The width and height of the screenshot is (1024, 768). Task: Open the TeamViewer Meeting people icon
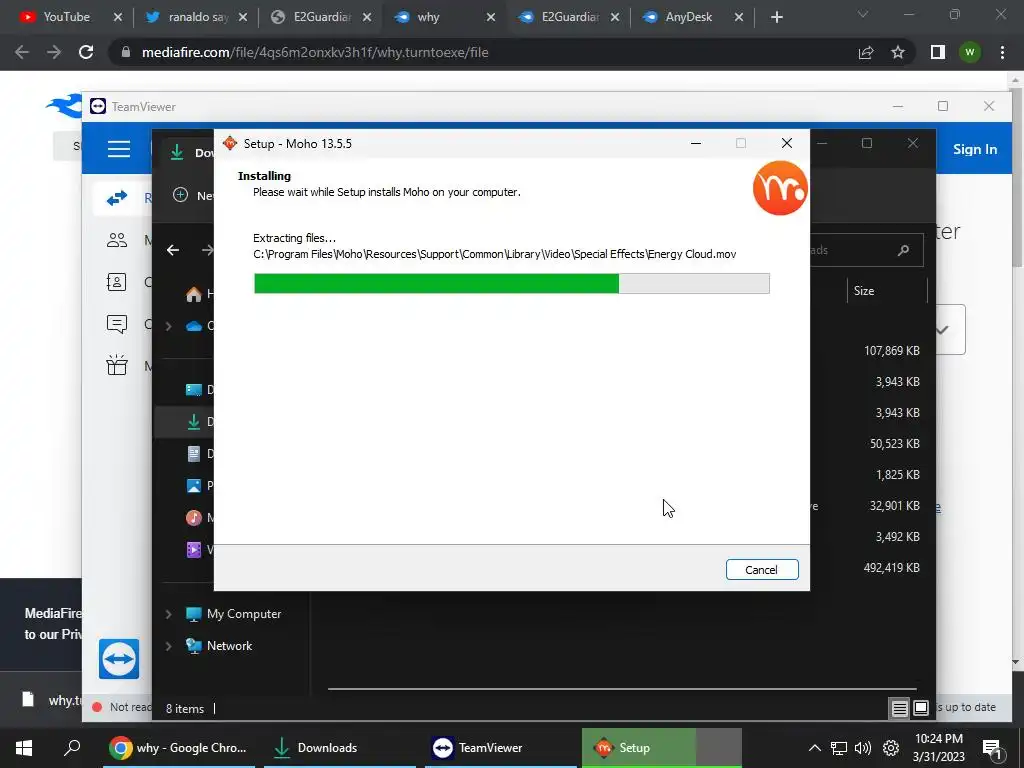click(117, 240)
